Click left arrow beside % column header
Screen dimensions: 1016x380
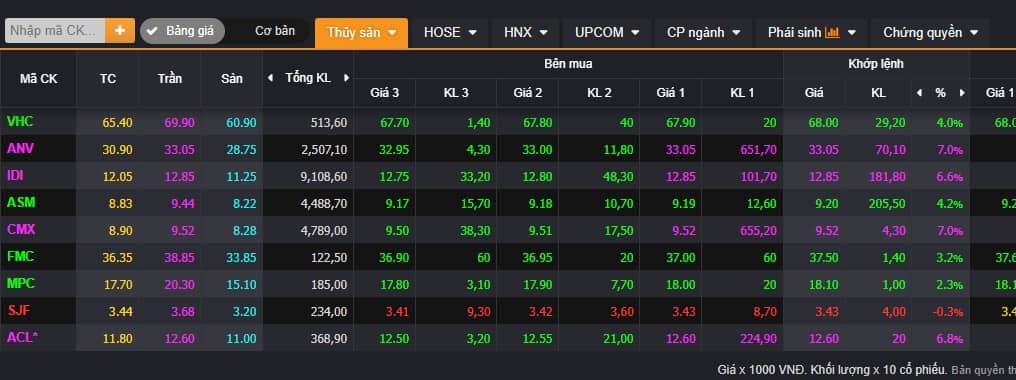click(919, 93)
